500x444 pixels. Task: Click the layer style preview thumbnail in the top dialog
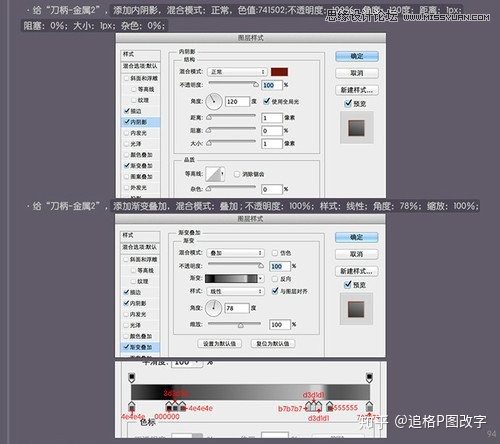[x=356, y=128]
